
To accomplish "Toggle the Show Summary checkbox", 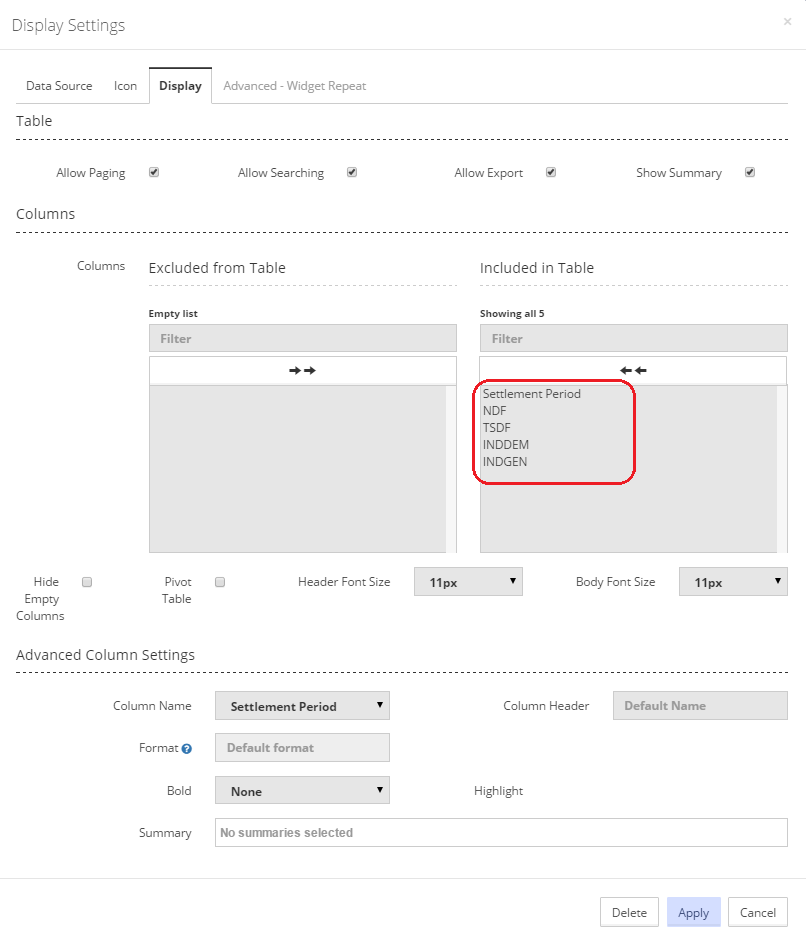I will tap(750, 172).
